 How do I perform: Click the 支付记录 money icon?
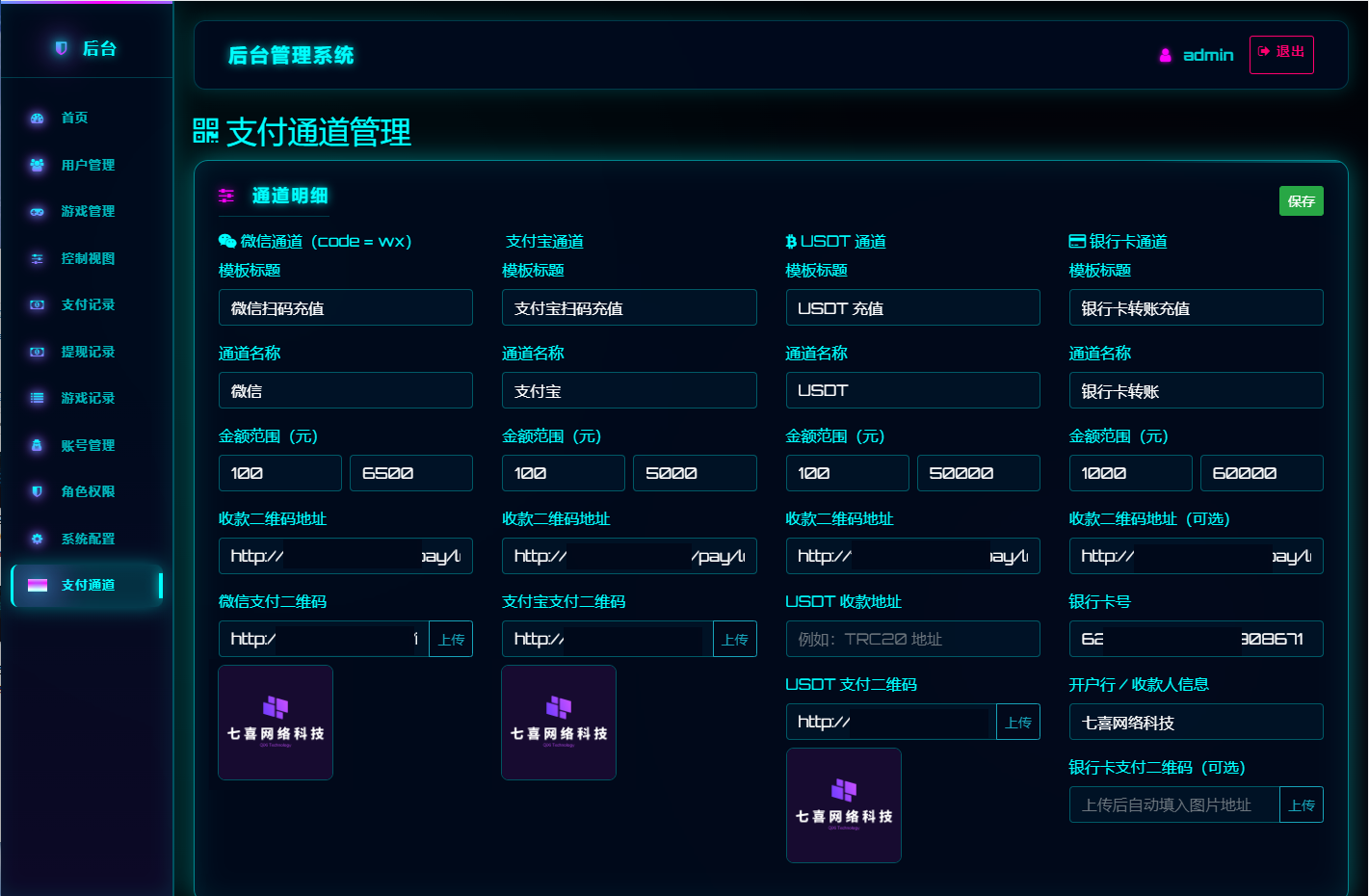click(38, 304)
